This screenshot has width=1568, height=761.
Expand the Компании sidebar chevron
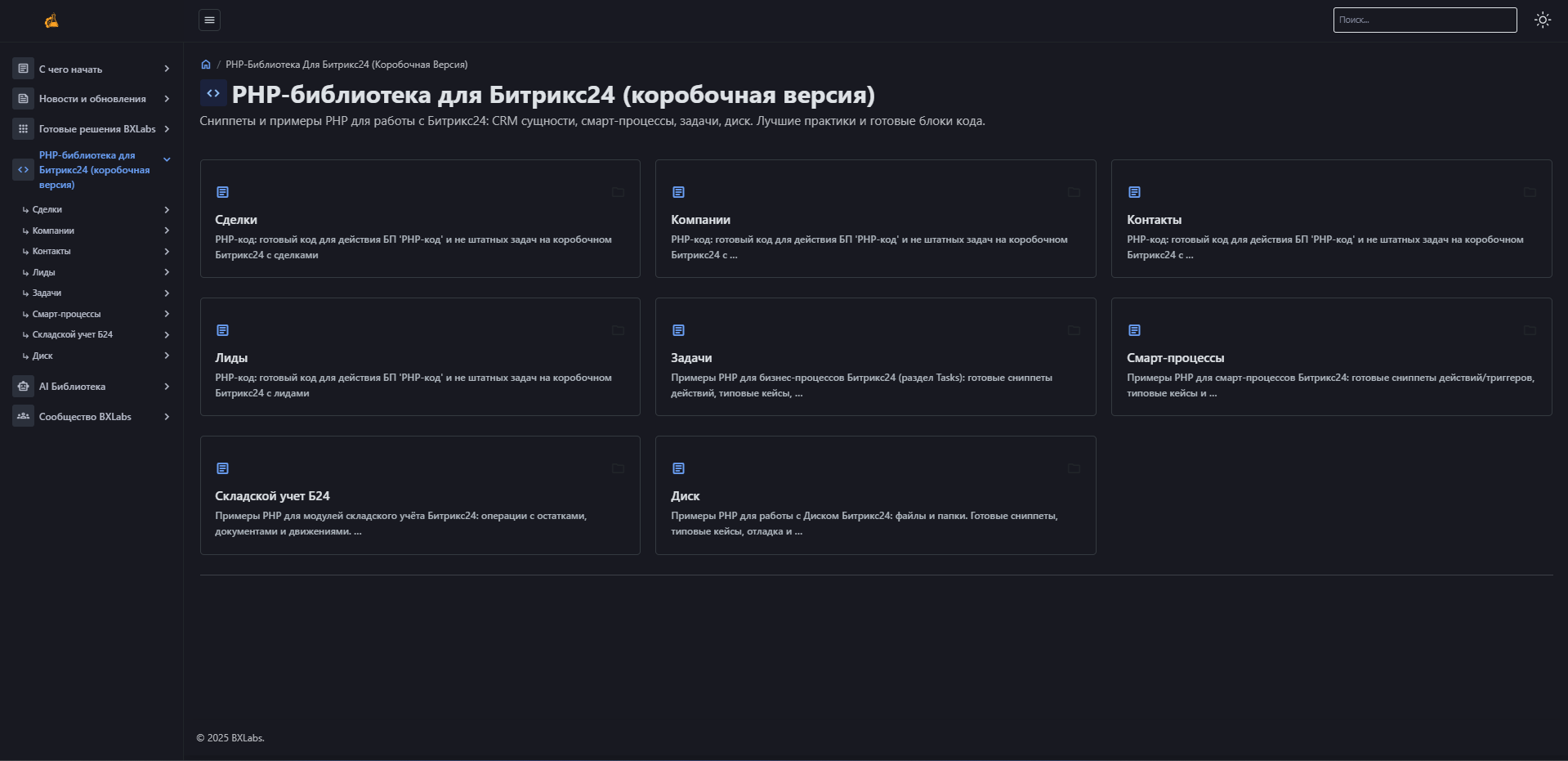click(167, 231)
